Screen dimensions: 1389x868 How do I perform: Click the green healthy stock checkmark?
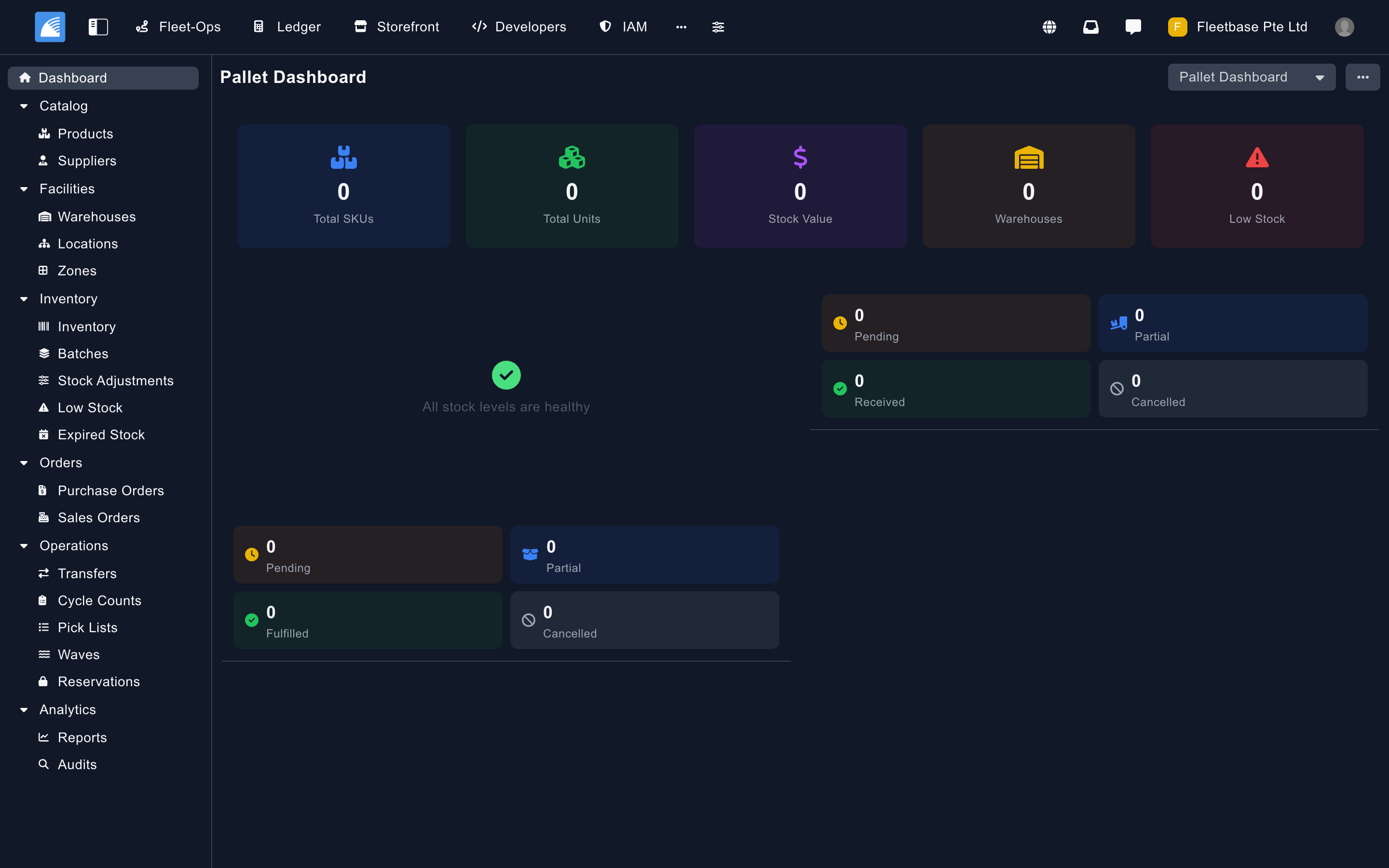pos(506,376)
